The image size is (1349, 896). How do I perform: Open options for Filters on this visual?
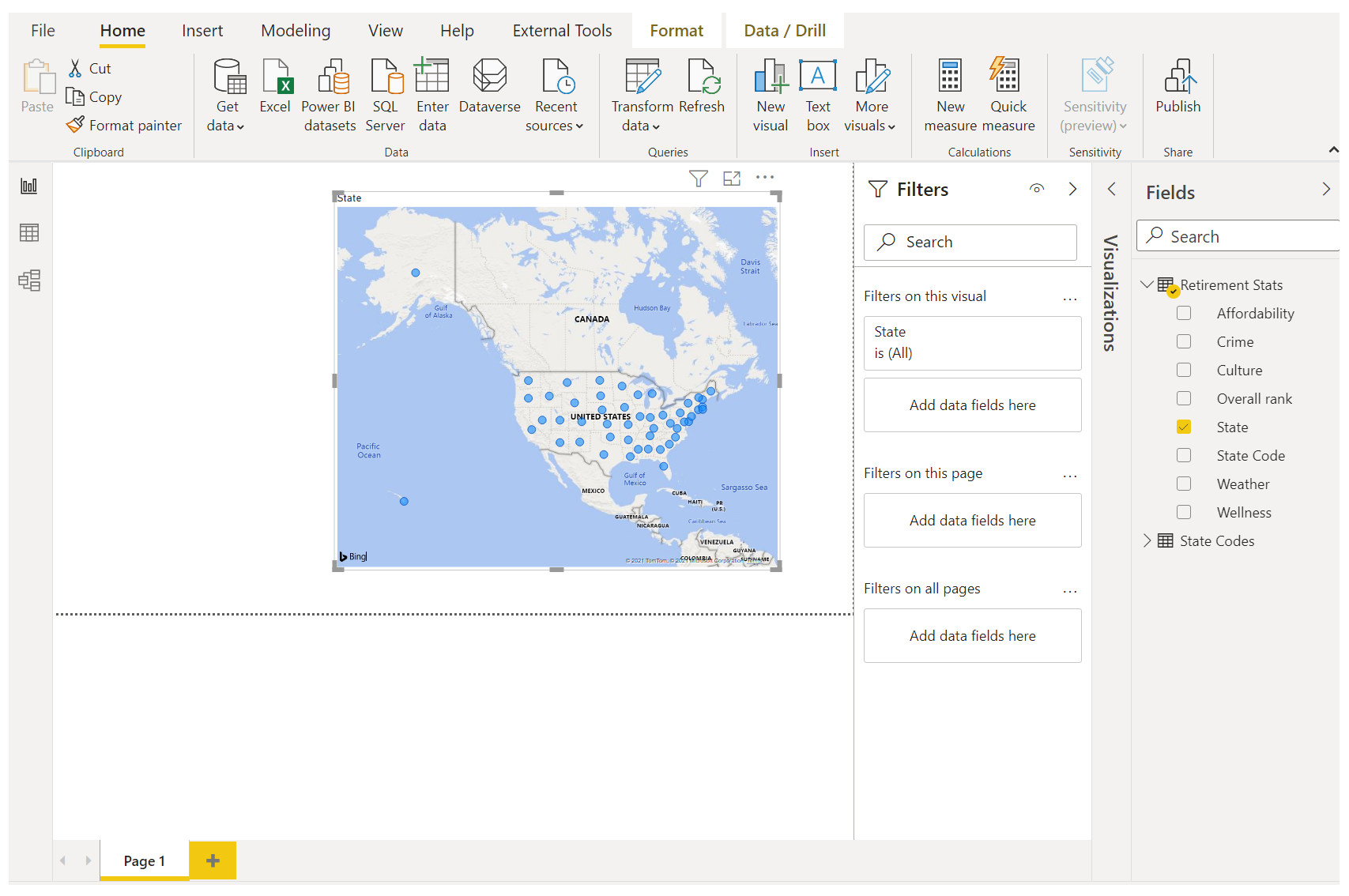(1070, 298)
